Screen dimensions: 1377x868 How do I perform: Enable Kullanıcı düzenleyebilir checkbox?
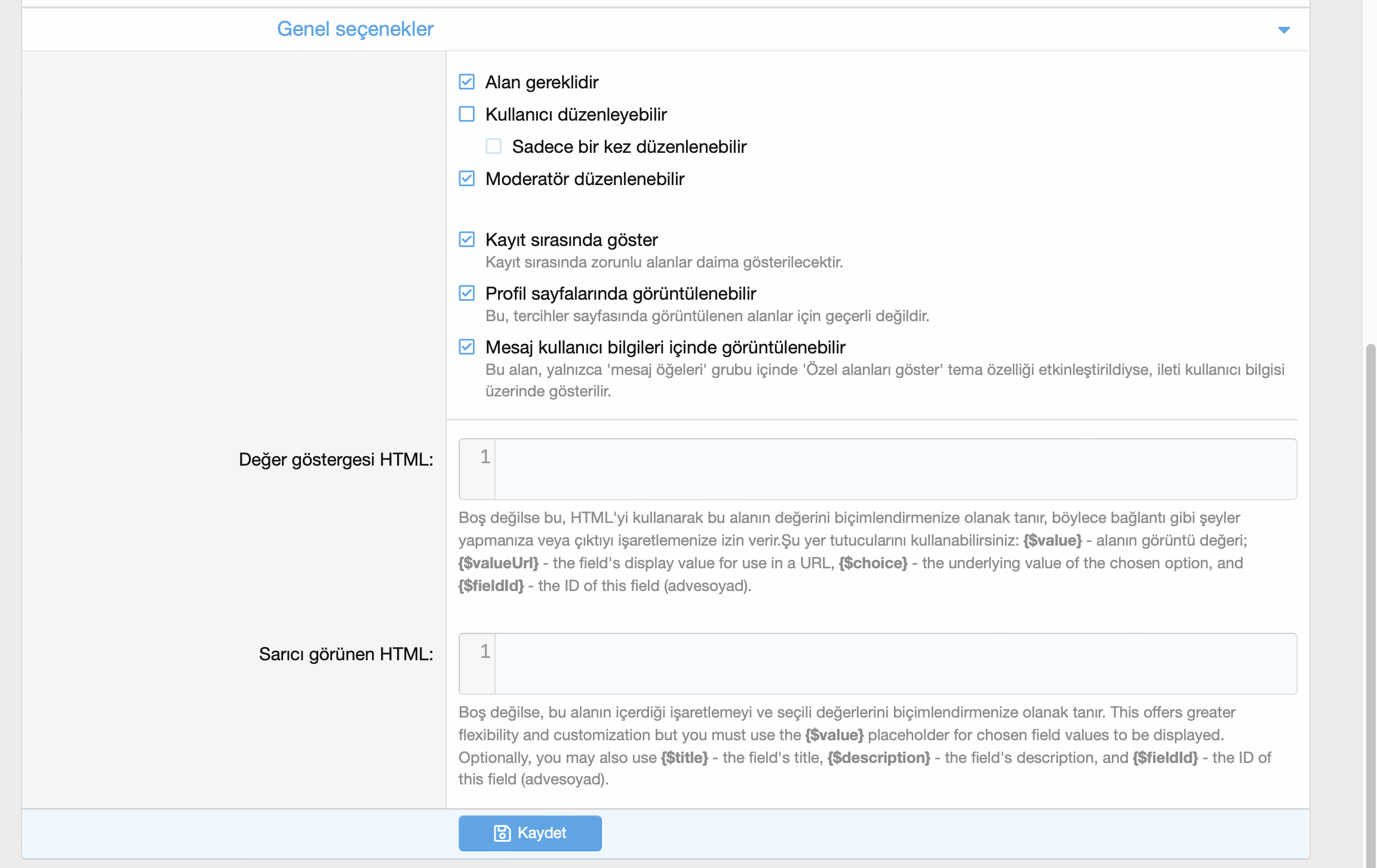point(467,114)
